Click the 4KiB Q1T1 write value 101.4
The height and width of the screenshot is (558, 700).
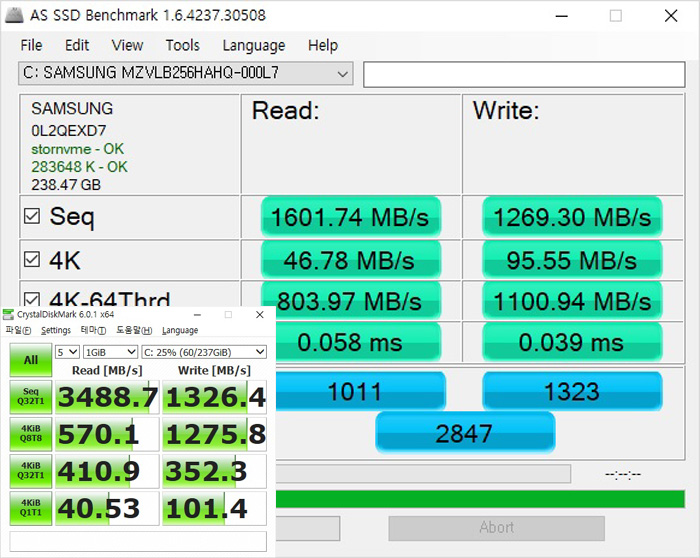pyautogui.click(x=214, y=508)
